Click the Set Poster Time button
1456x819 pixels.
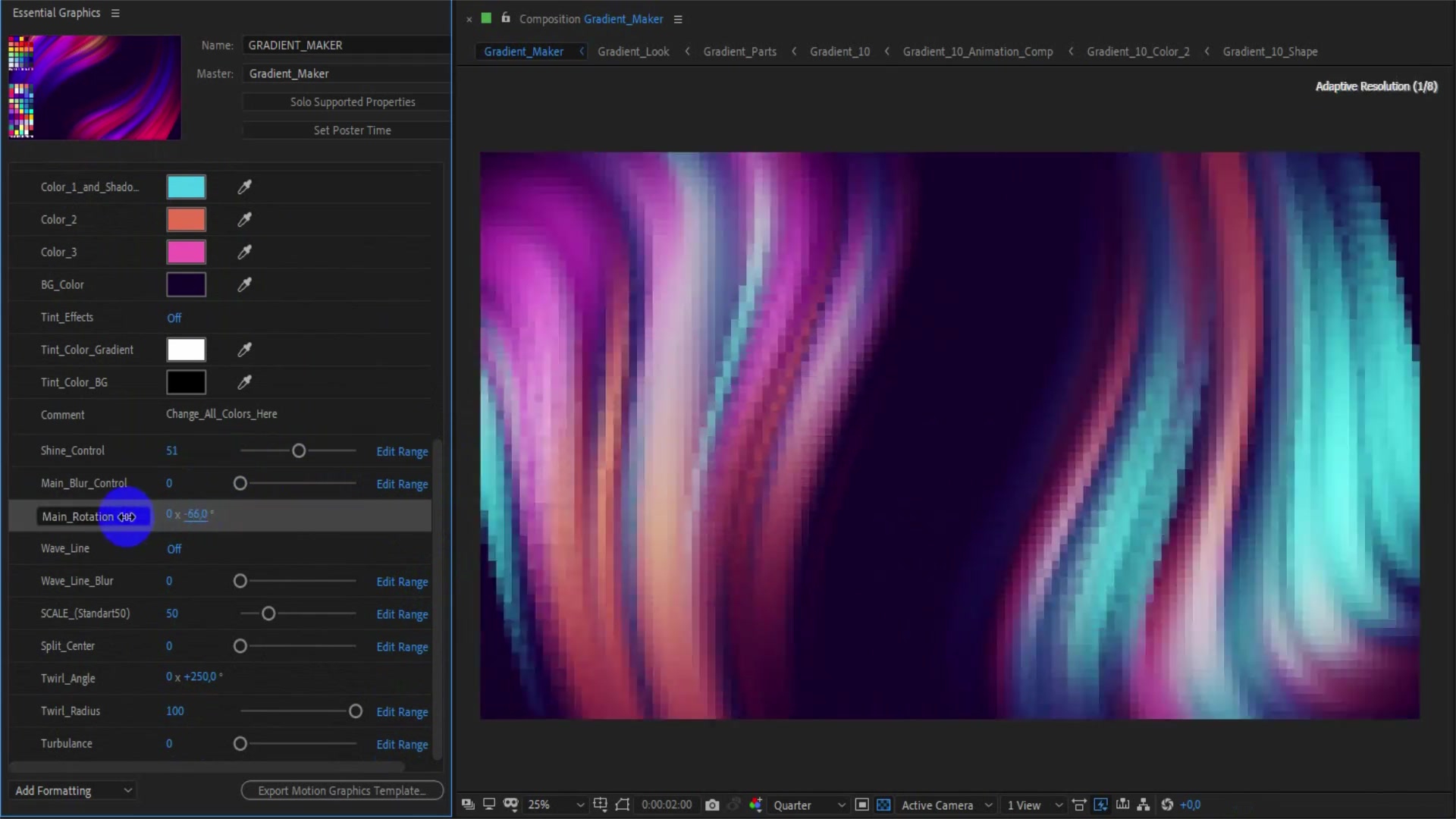(353, 130)
